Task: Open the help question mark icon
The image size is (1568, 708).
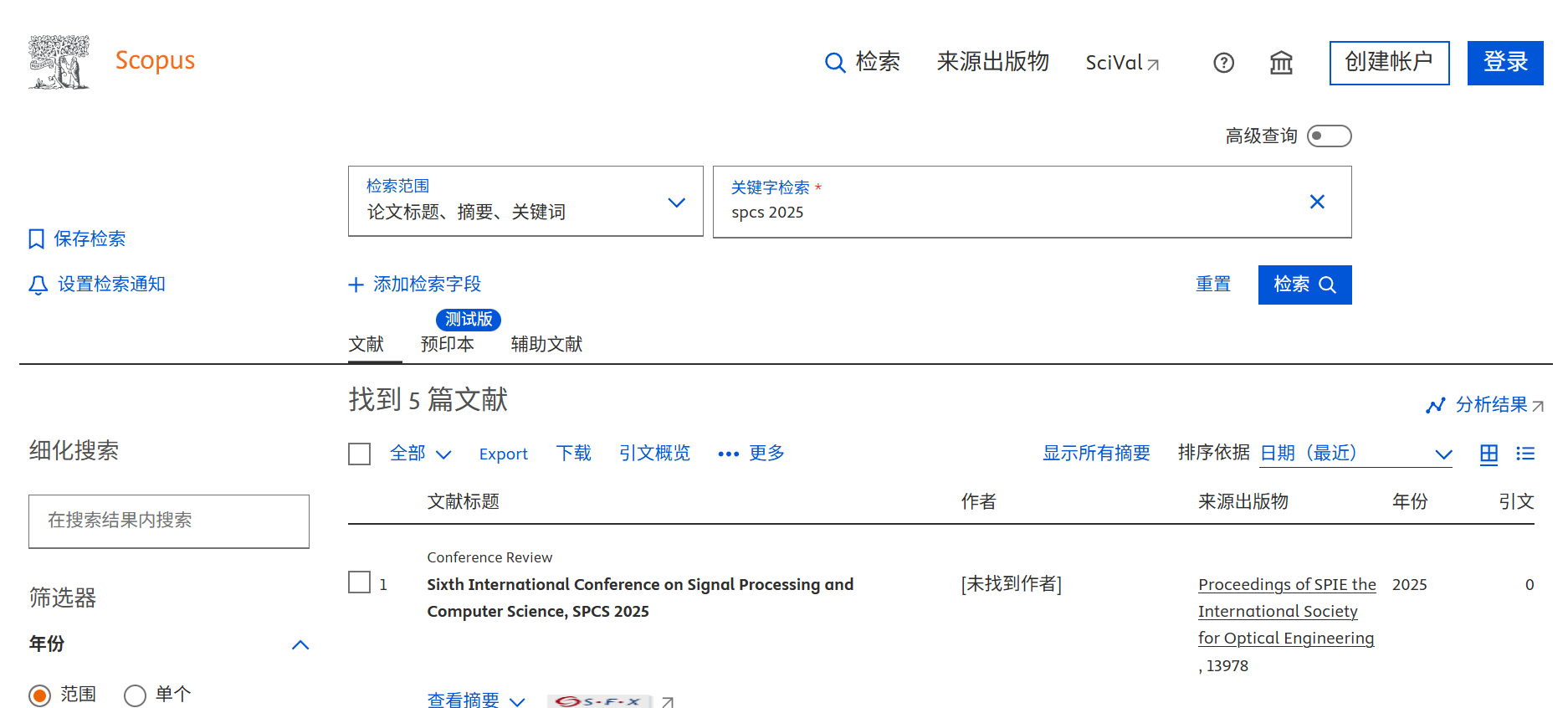Action: pyautogui.click(x=1223, y=63)
